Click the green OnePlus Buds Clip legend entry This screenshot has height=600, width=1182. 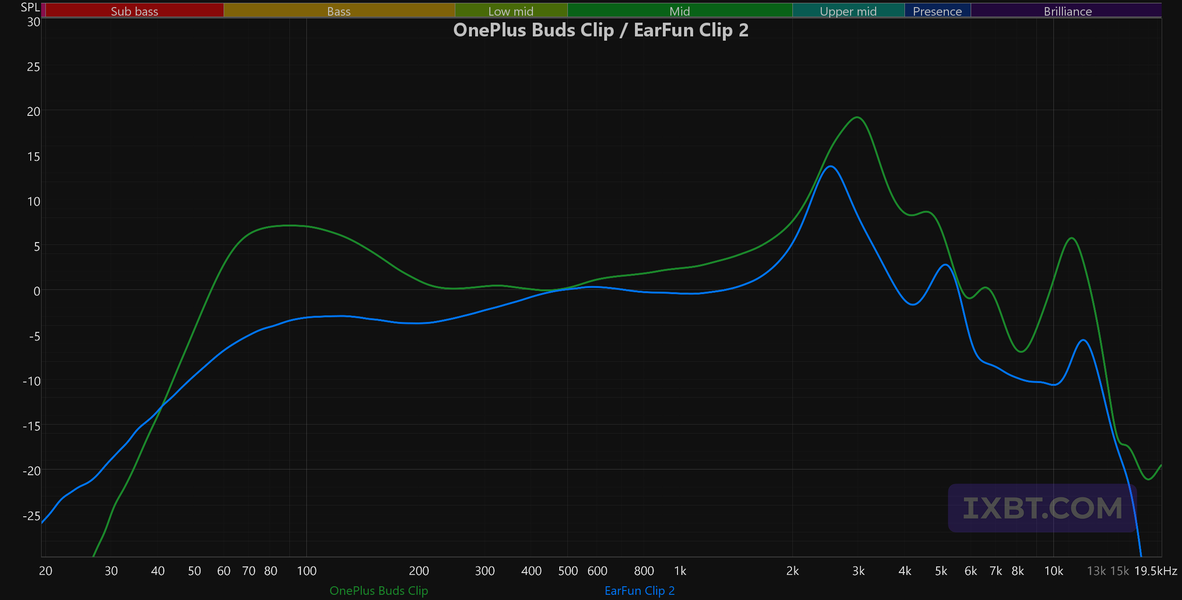[x=378, y=591]
